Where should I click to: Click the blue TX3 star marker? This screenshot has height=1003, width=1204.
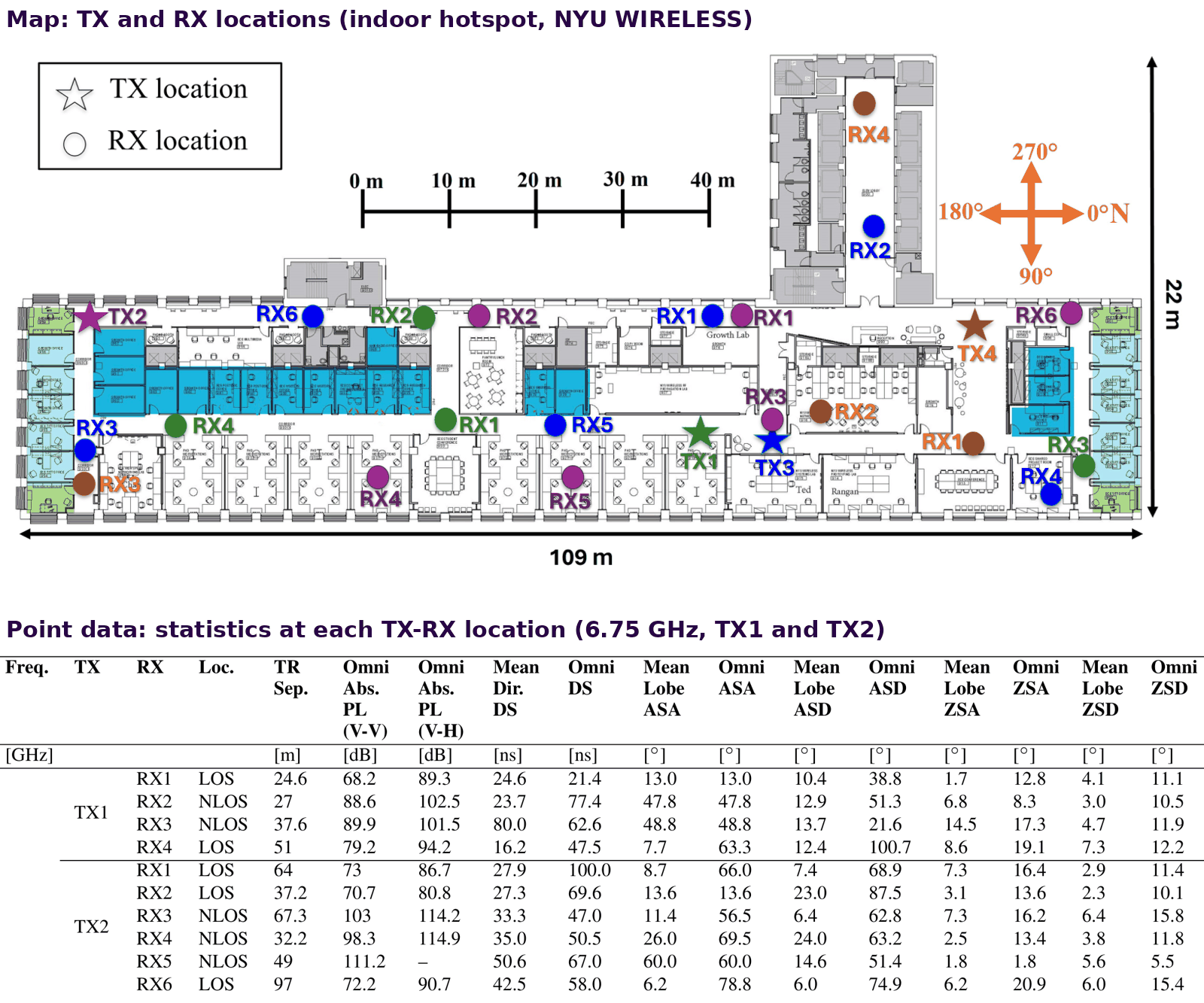772,442
